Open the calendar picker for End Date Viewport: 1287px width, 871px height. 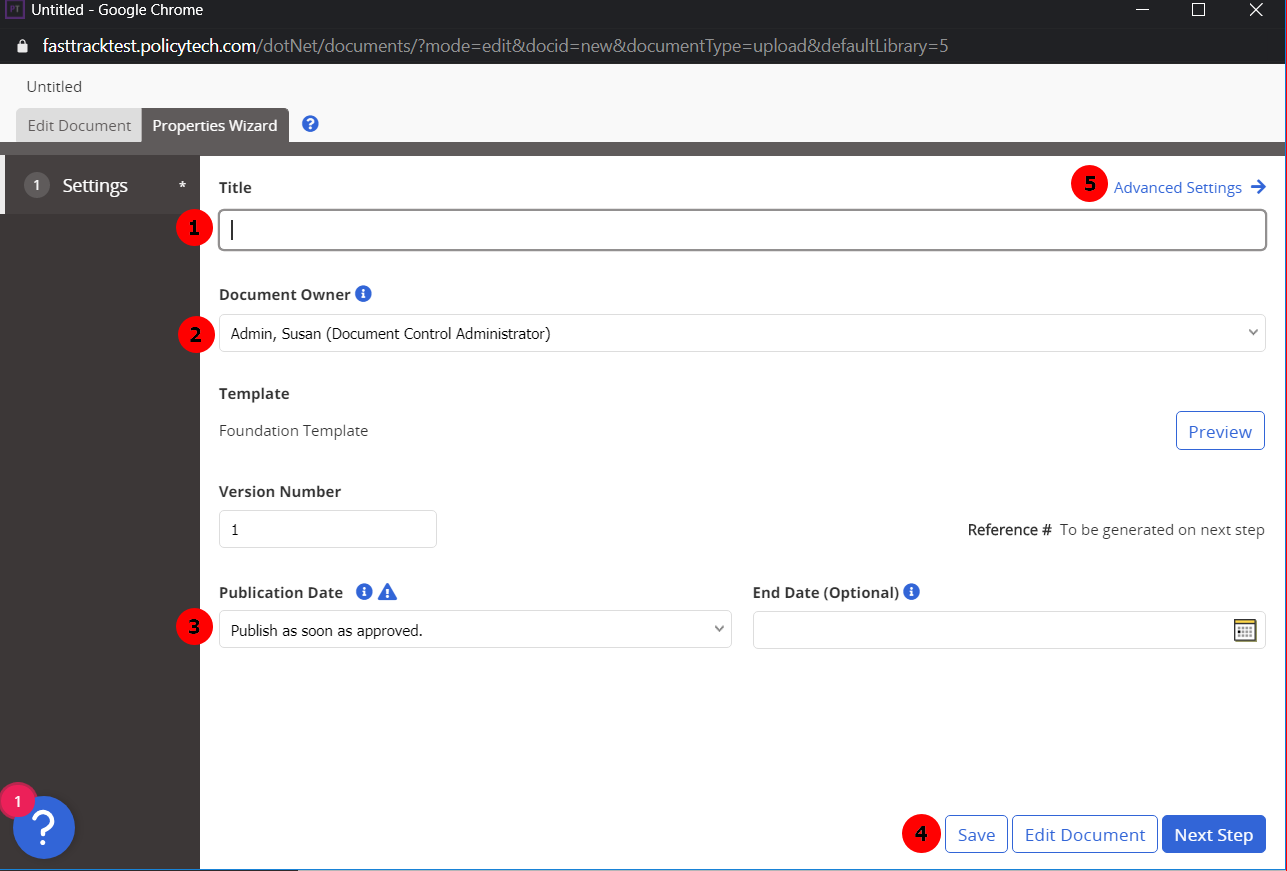1244,629
